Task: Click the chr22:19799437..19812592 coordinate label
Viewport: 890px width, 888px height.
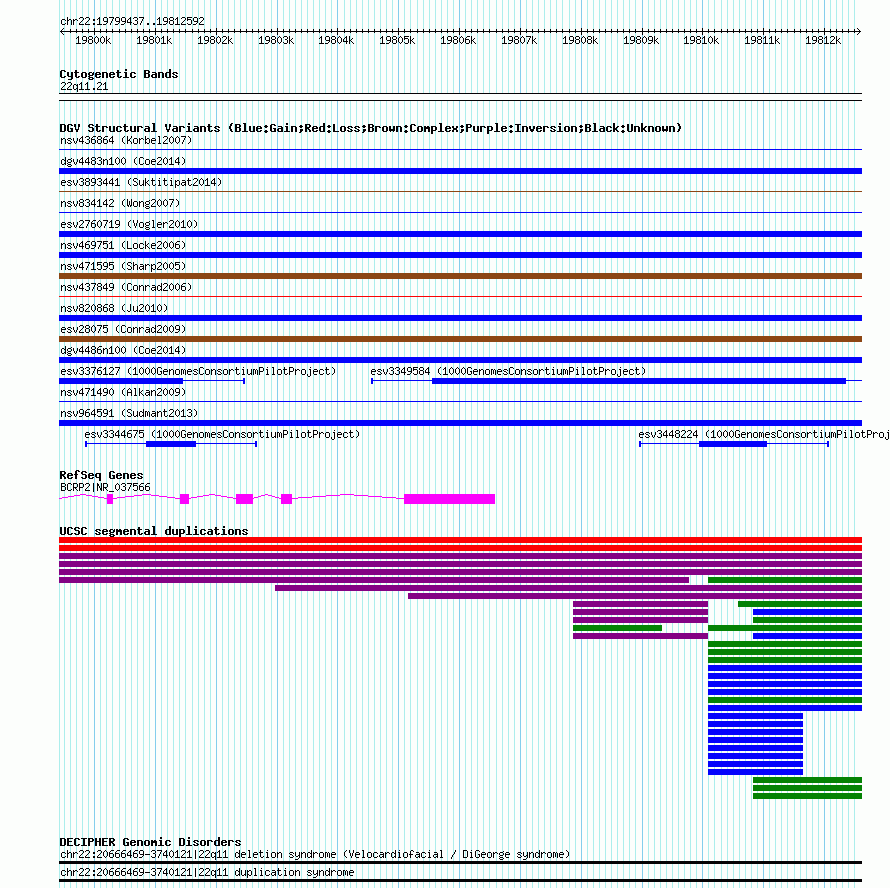Action: pyautogui.click(x=132, y=21)
